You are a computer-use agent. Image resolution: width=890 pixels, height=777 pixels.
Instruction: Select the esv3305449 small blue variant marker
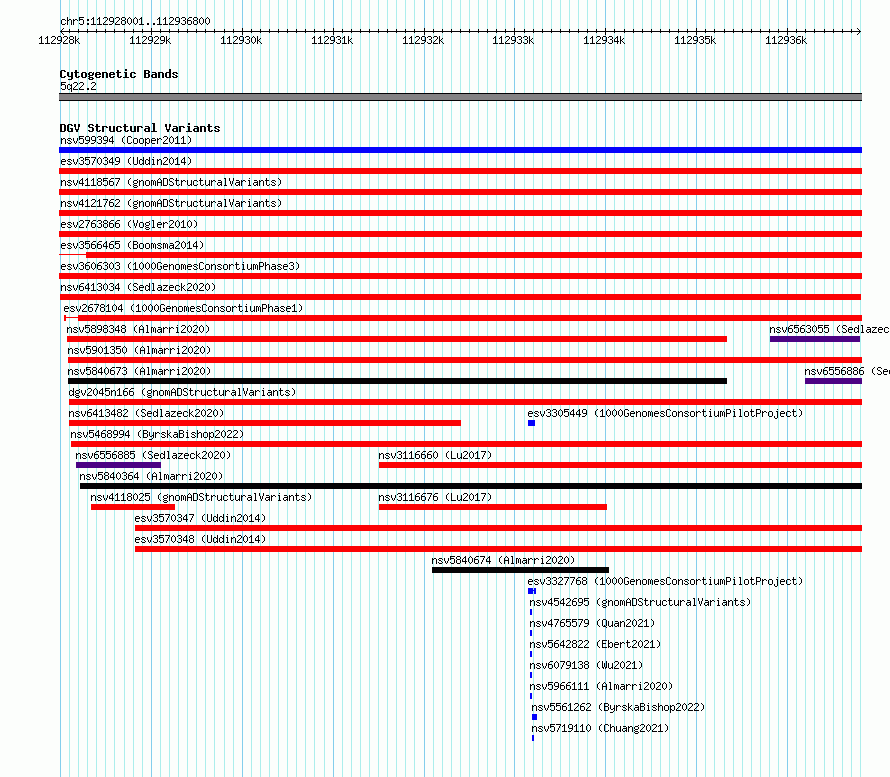click(x=531, y=423)
